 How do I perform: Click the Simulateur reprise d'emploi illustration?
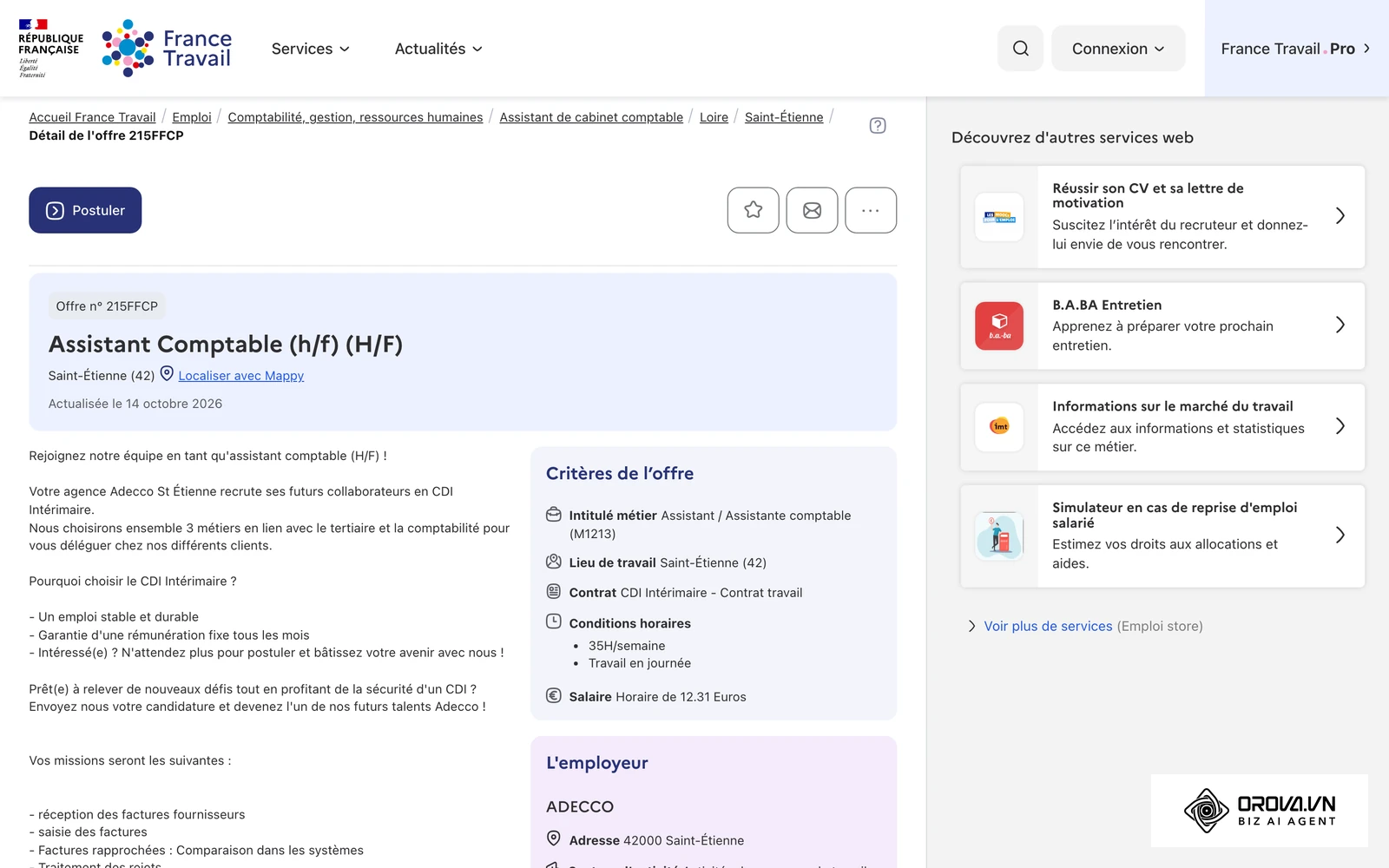[999, 536]
